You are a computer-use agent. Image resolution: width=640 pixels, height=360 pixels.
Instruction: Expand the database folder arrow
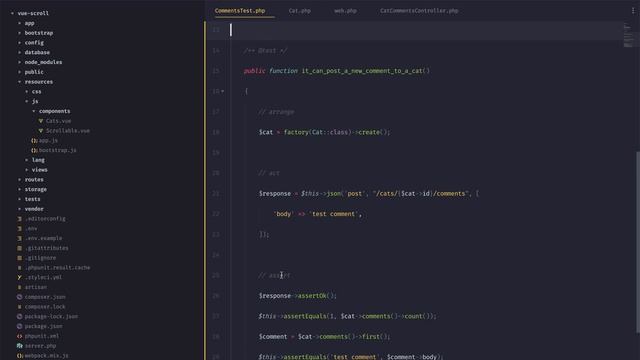(20, 52)
